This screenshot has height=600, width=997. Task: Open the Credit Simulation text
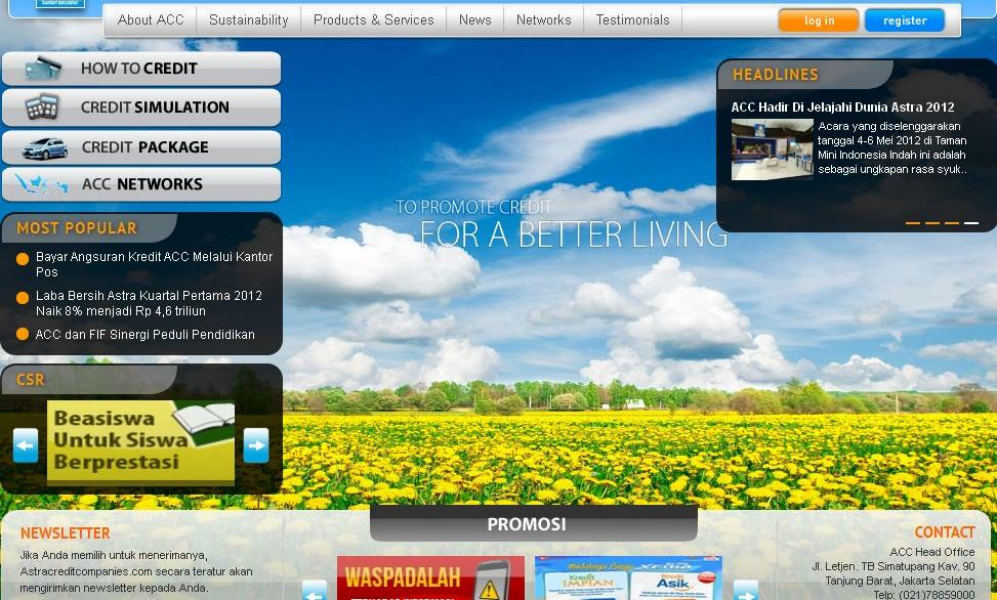(155, 107)
